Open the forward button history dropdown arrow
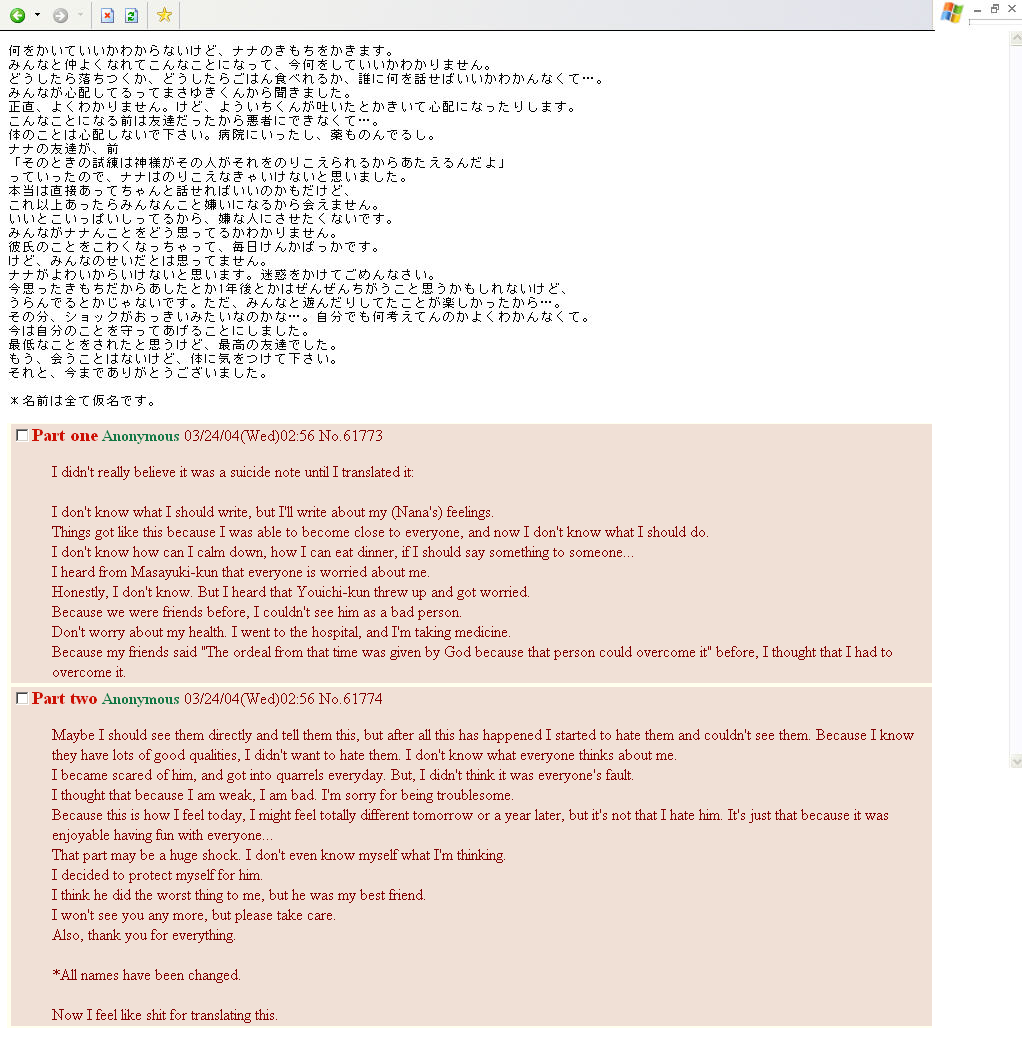This screenshot has width=1022, height=1040. point(80,15)
